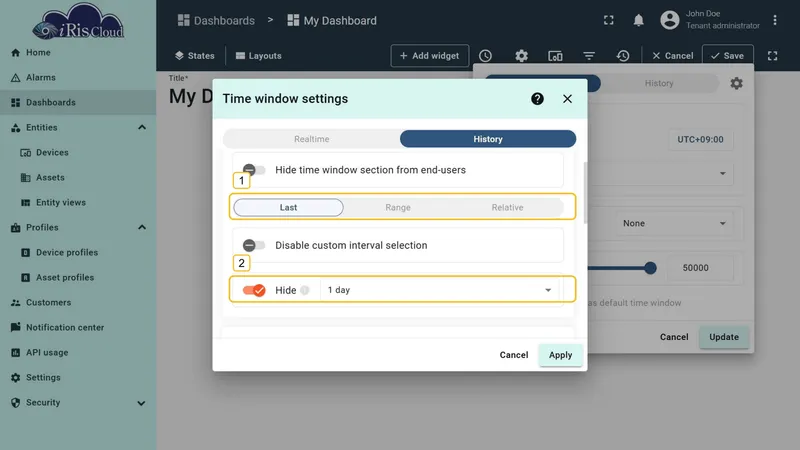
Task: Open the dropdown below UTC+09:00 in background panel
Action: (x=661, y=173)
